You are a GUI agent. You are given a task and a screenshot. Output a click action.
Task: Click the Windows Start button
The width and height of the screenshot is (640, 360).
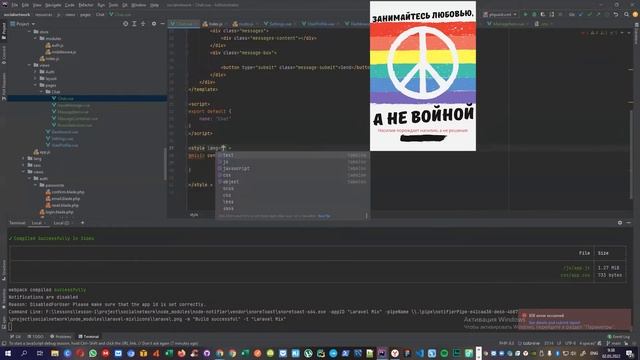tap(7, 353)
